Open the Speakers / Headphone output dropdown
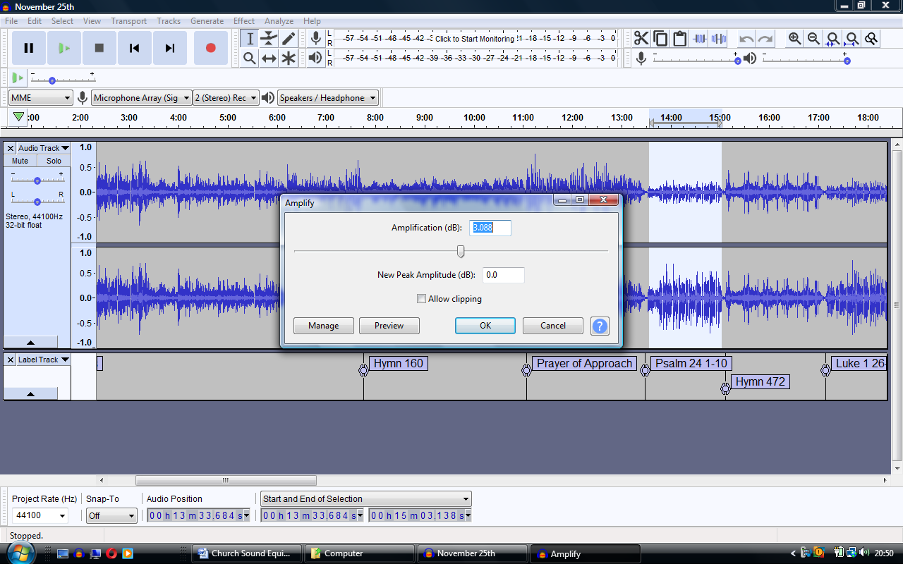This screenshot has height=564, width=904. click(327, 98)
